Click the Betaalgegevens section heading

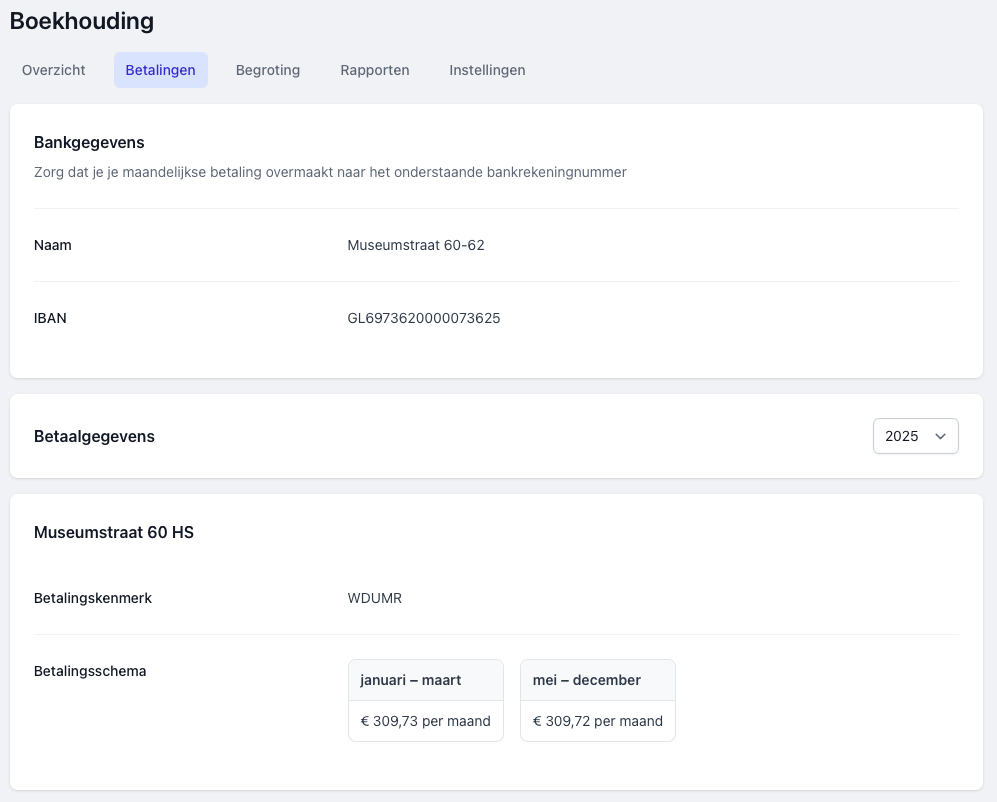(94, 436)
